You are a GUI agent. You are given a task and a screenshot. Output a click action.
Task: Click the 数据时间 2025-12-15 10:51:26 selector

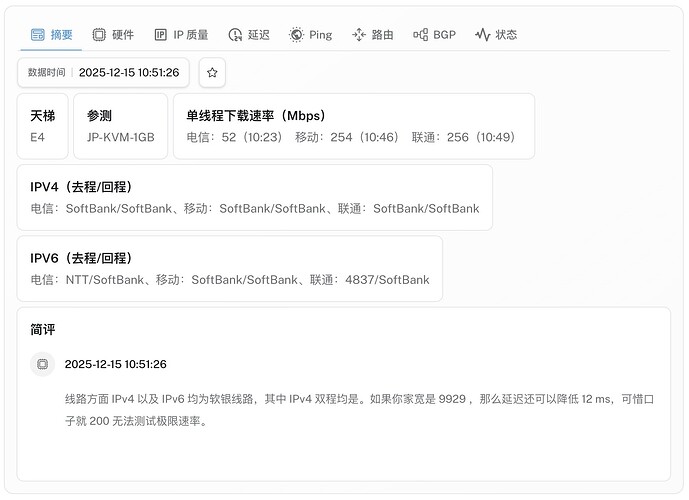104,72
